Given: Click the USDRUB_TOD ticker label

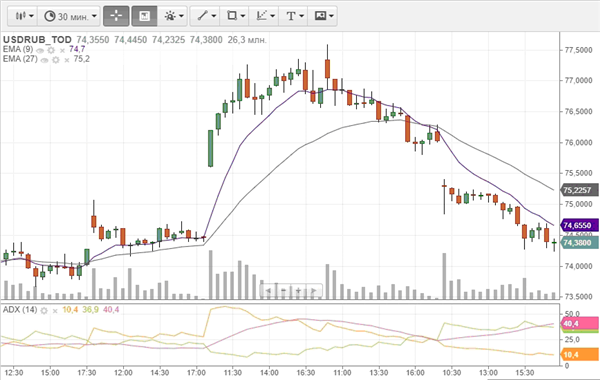Looking at the screenshot, I should coord(37,40).
